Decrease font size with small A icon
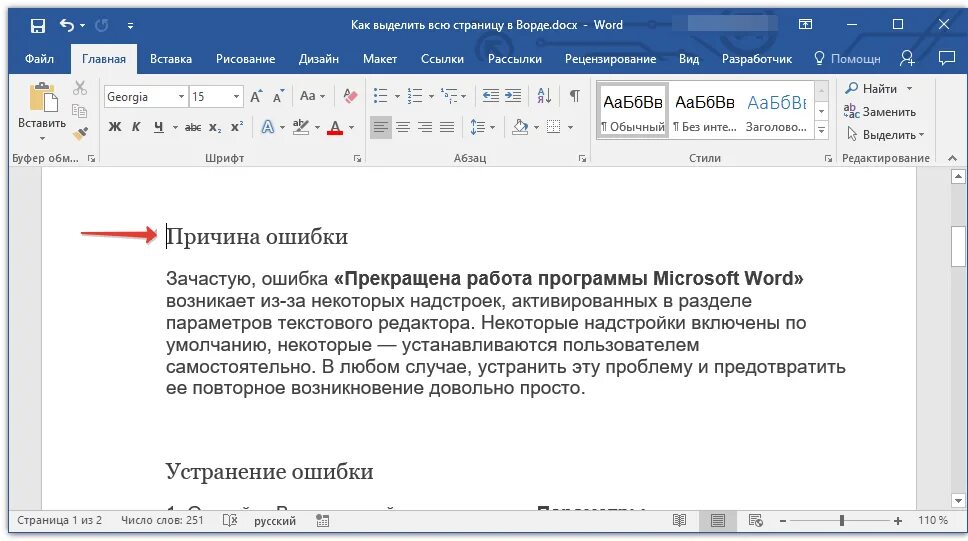The width and height of the screenshot is (968, 541). [278, 96]
